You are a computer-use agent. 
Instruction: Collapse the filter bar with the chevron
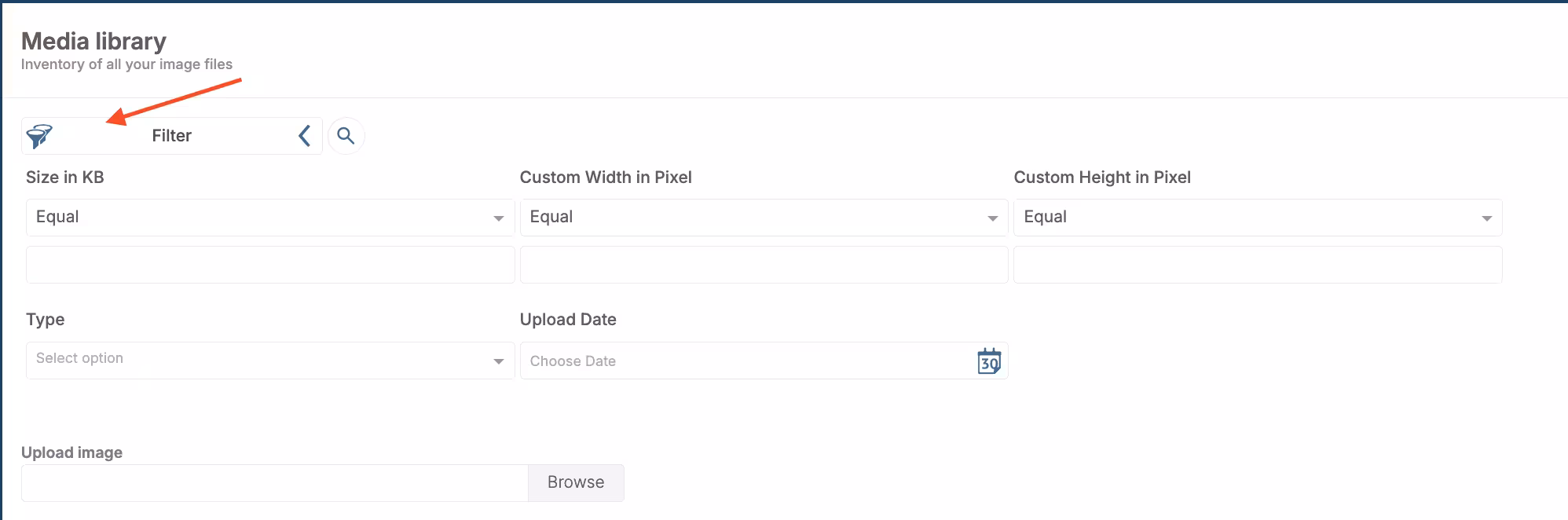click(303, 135)
